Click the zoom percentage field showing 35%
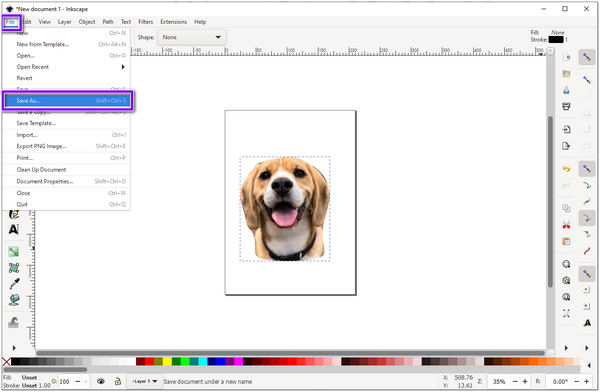The image size is (600, 392). click(499, 381)
